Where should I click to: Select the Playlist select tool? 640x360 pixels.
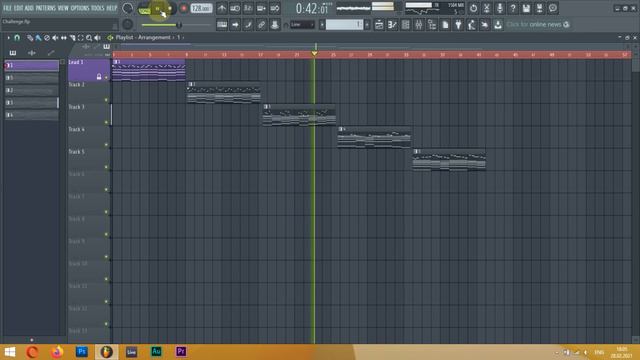(x=80, y=38)
